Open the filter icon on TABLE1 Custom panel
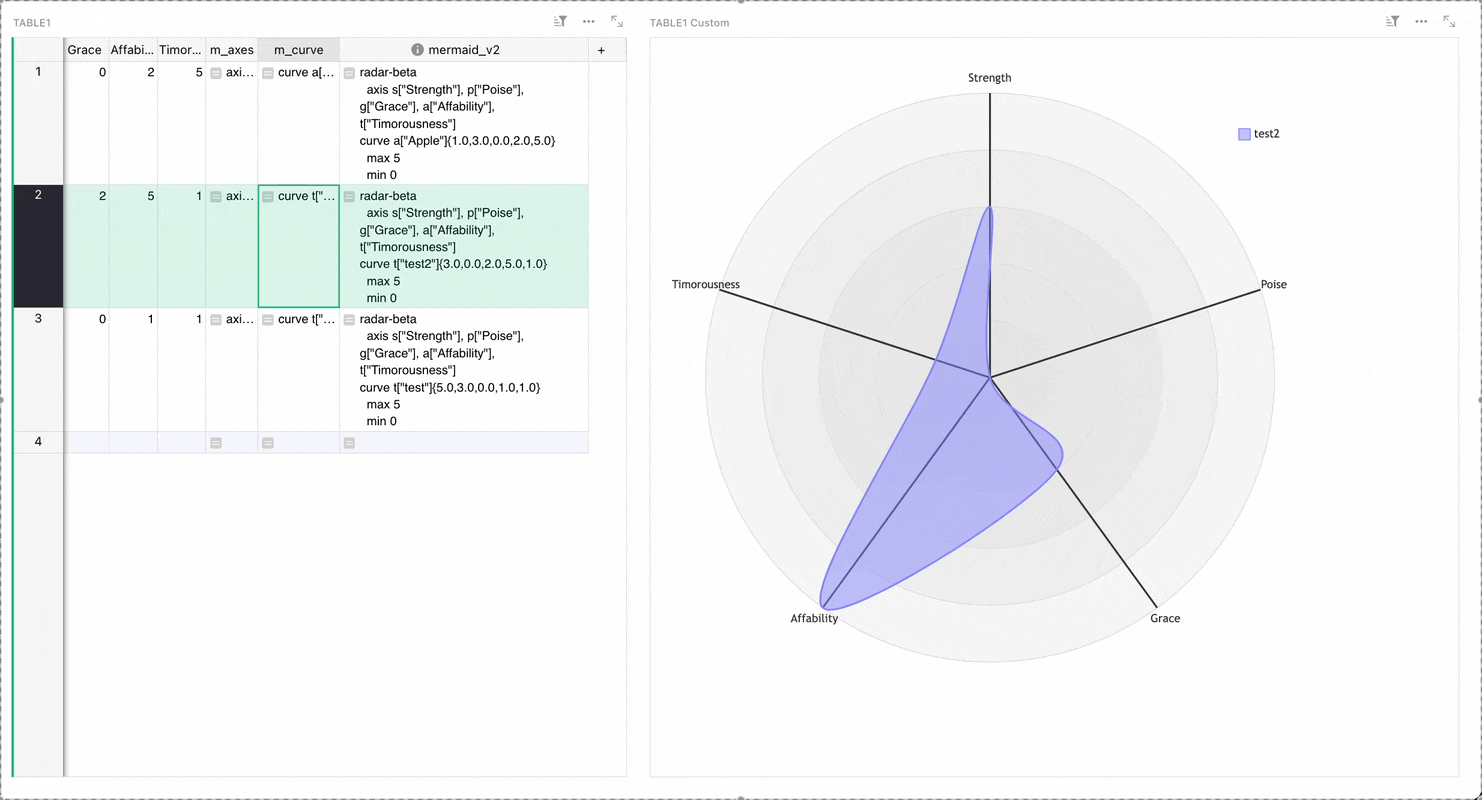The height and width of the screenshot is (800, 1482). point(1392,21)
